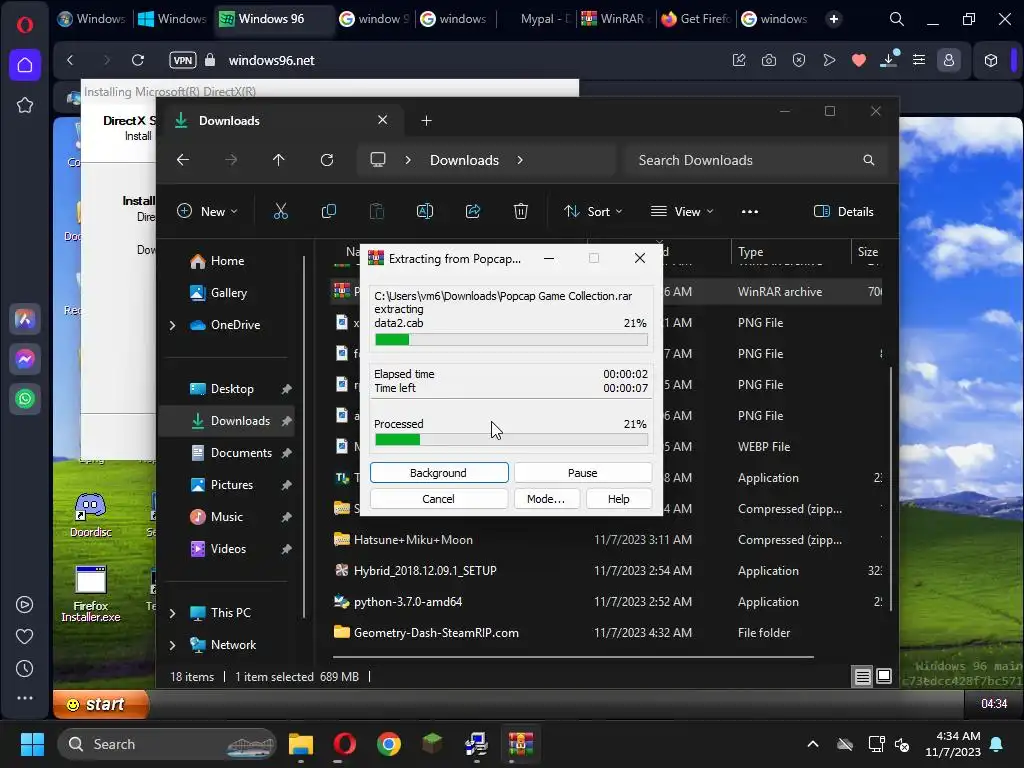Select the Geometry-Dash-SteamRIP.com folder

(436, 633)
